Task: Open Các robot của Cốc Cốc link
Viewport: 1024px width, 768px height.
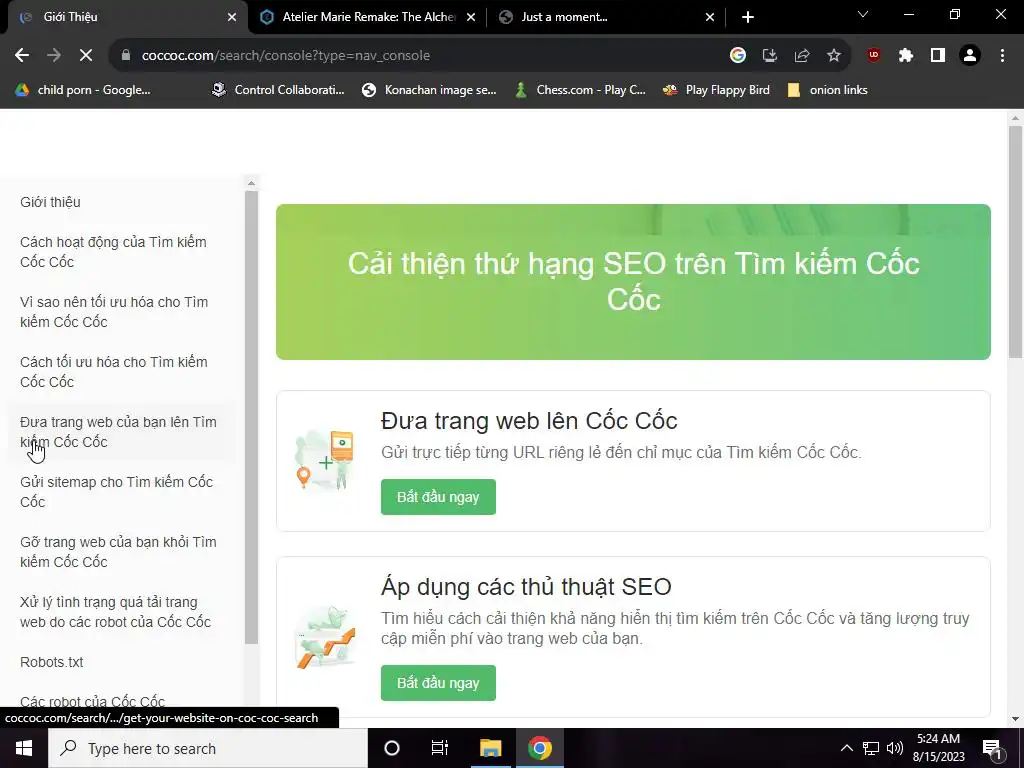Action: click(92, 701)
